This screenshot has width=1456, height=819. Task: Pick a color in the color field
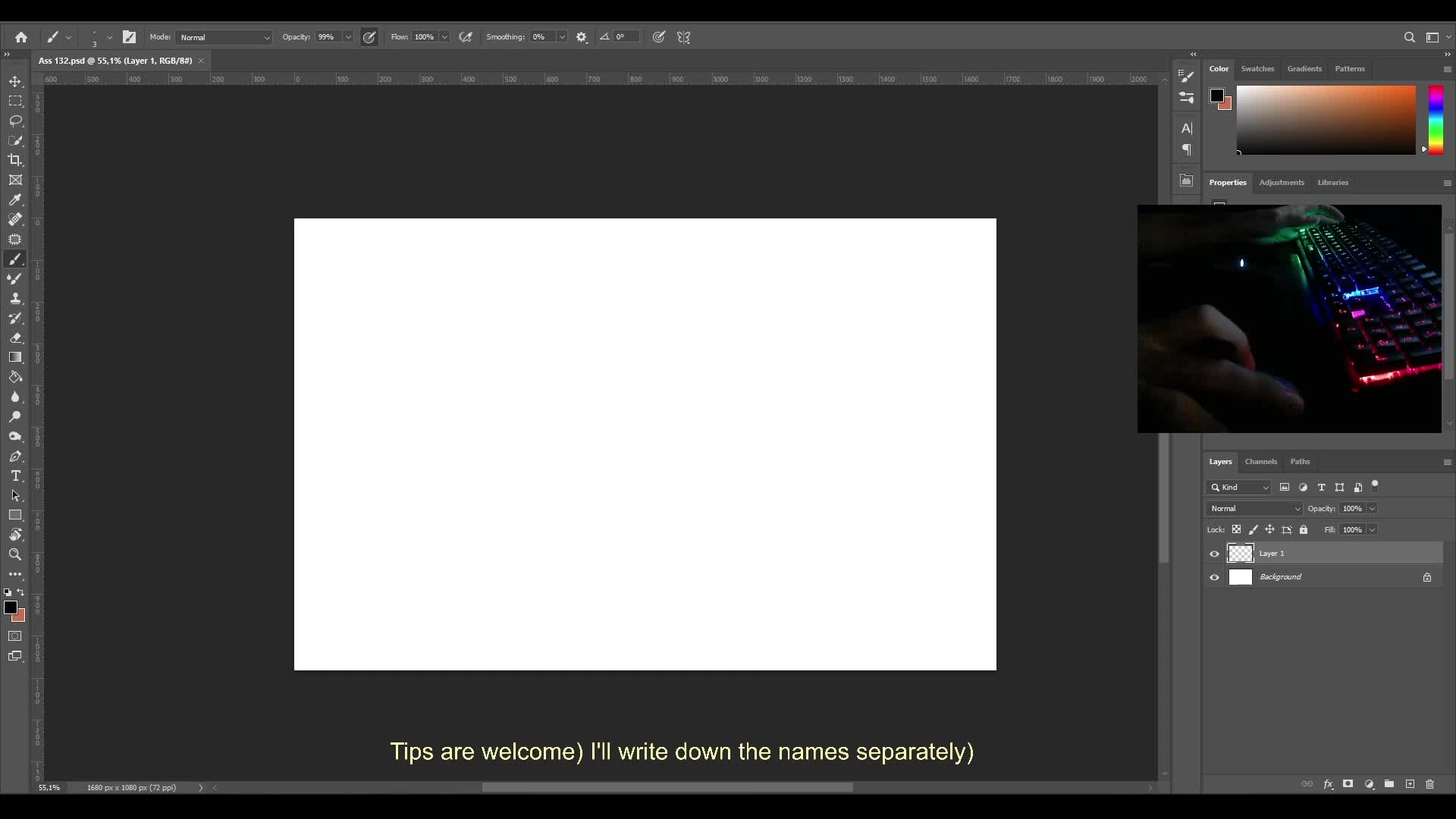1326,120
